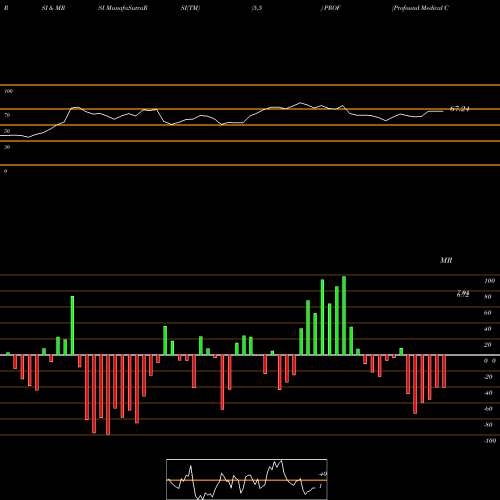Click the MR axis label 60
The image size is (500, 500).
coord(488,313)
